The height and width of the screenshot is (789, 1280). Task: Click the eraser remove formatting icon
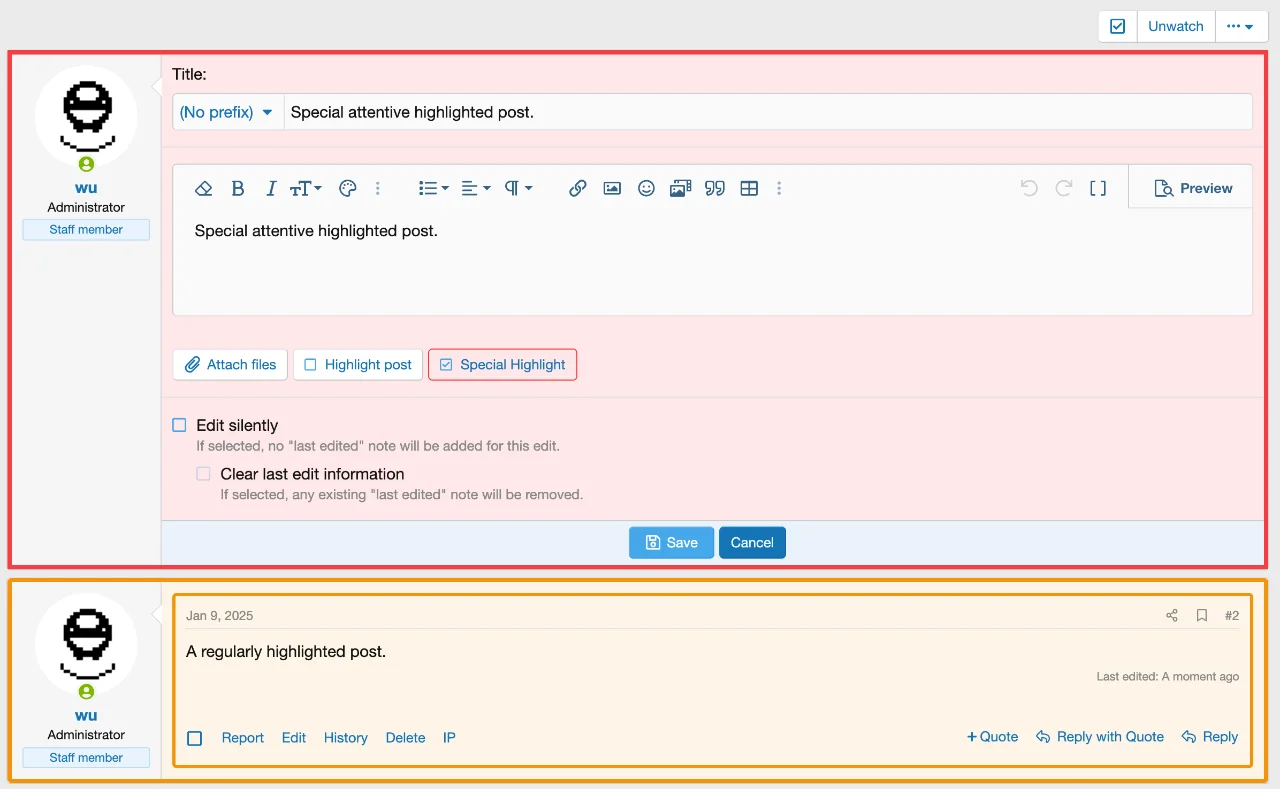click(x=204, y=188)
